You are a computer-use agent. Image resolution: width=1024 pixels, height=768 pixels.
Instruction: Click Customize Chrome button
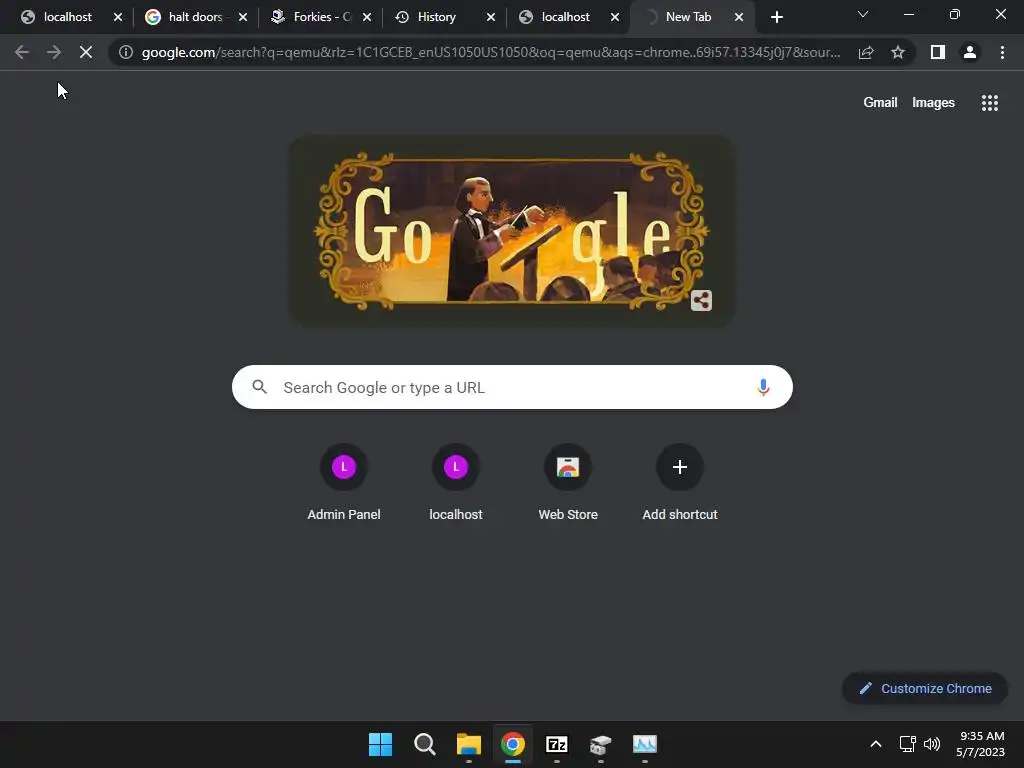click(x=925, y=688)
